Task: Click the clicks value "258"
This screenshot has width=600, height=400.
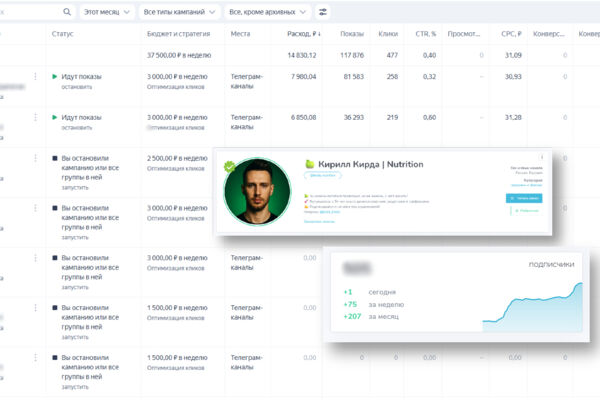Action: 392,77
